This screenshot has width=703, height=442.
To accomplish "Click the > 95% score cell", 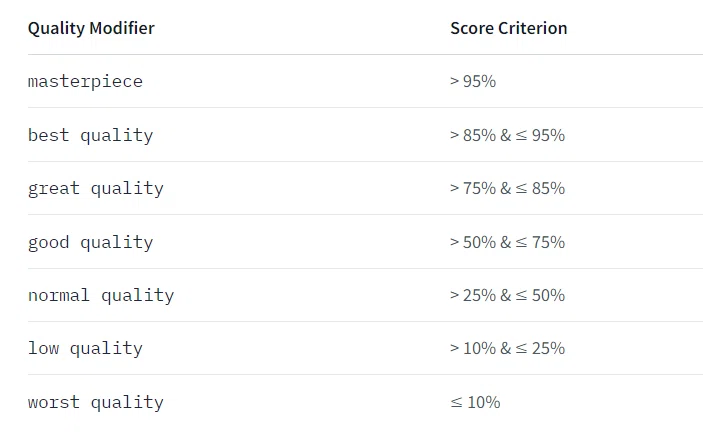I will (x=473, y=81).
